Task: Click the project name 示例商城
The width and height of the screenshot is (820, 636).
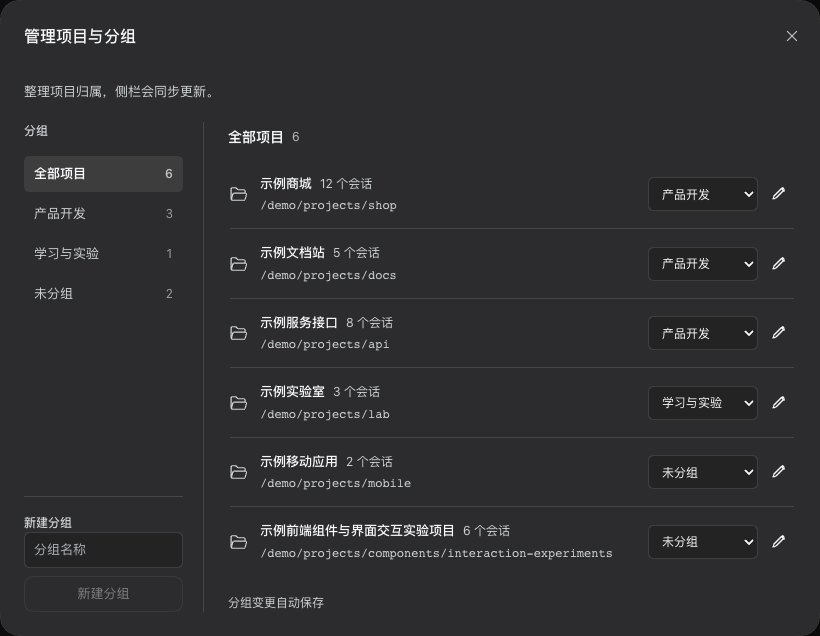Action: [286, 184]
